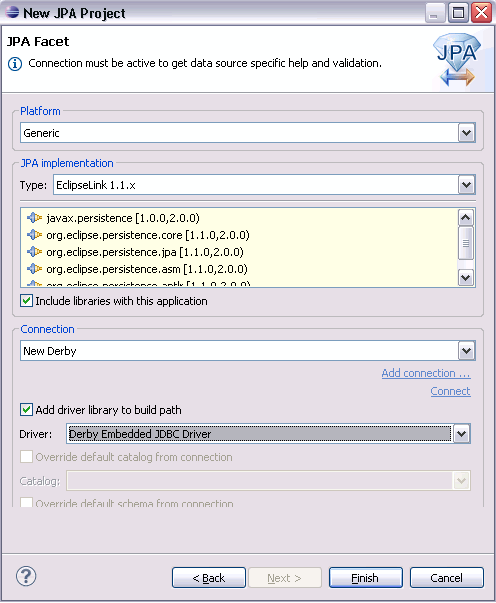
Task: Expand the Derby Embedded JDBC Driver dropdown
Action: [x=462, y=434]
